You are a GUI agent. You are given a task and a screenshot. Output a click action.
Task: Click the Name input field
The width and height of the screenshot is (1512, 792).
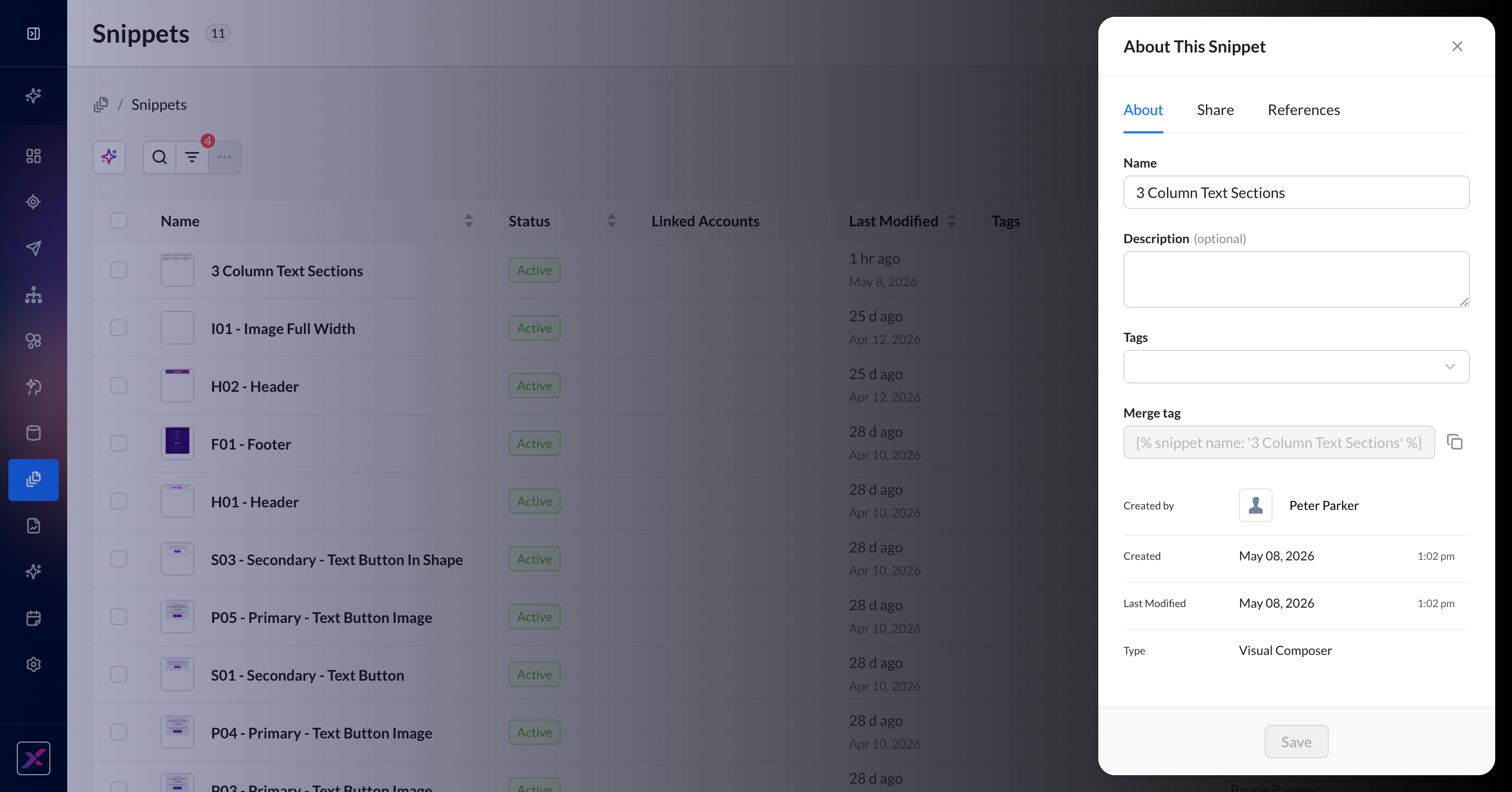(1296, 193)
